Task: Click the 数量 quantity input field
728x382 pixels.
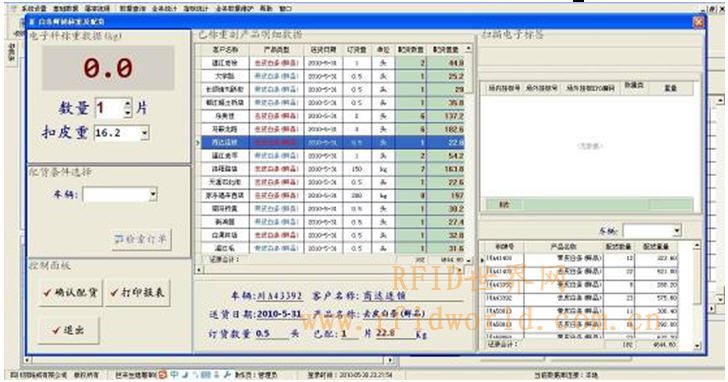Action: (110, 108)
